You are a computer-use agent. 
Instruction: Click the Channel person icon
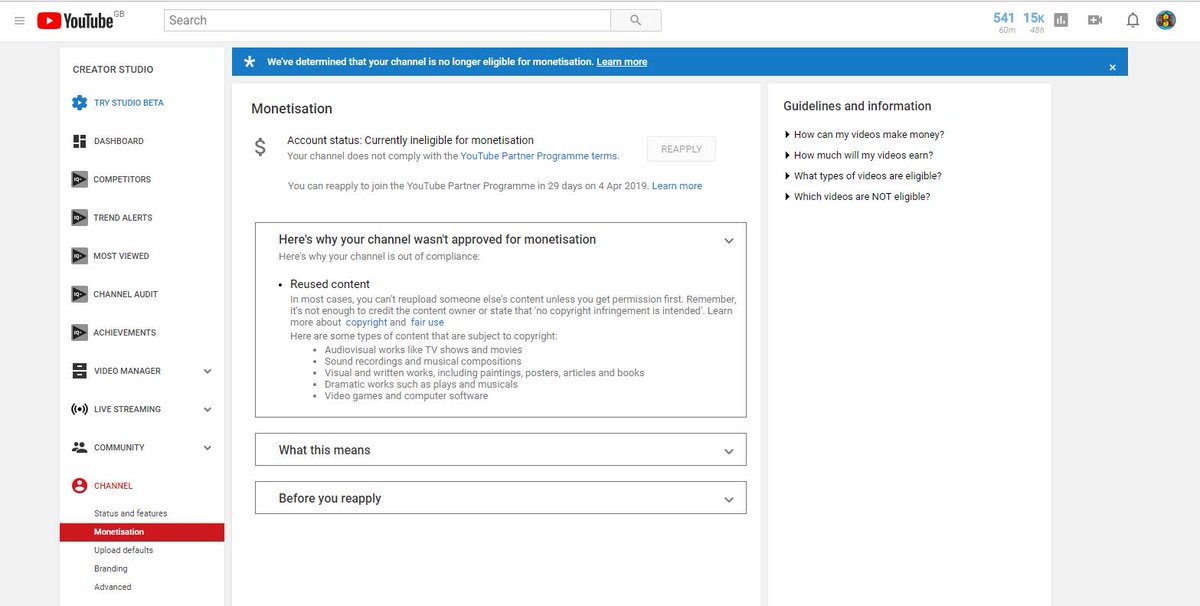[x=80, y=486]
